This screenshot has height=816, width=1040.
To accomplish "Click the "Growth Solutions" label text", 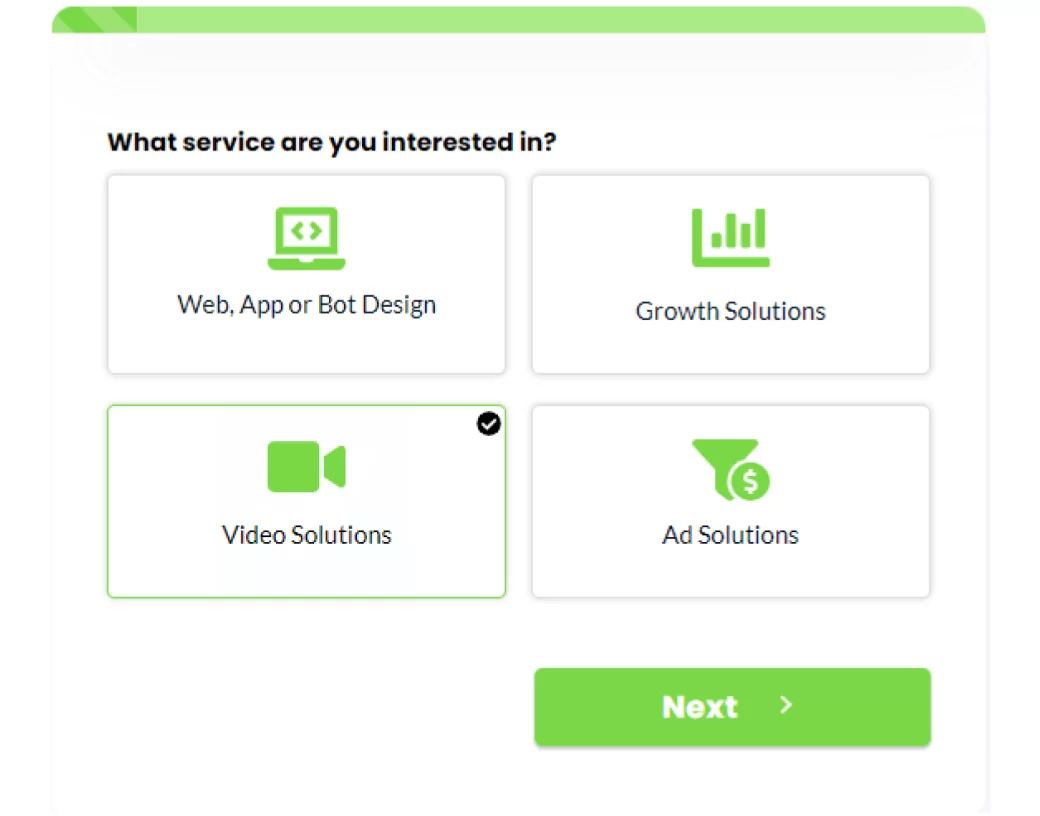I will [730, 311].
